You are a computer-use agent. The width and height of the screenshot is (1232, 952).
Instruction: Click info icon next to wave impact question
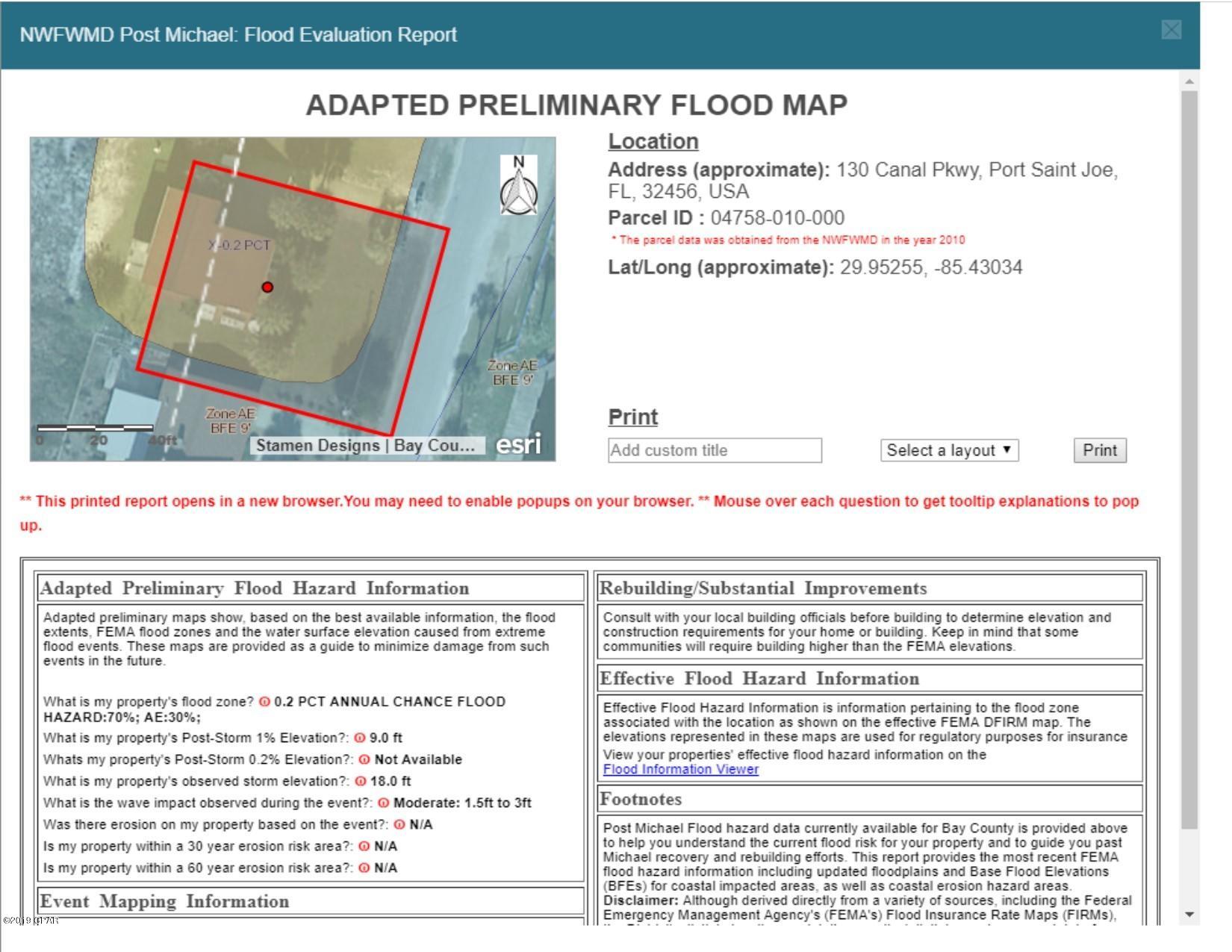pos(384,803)
